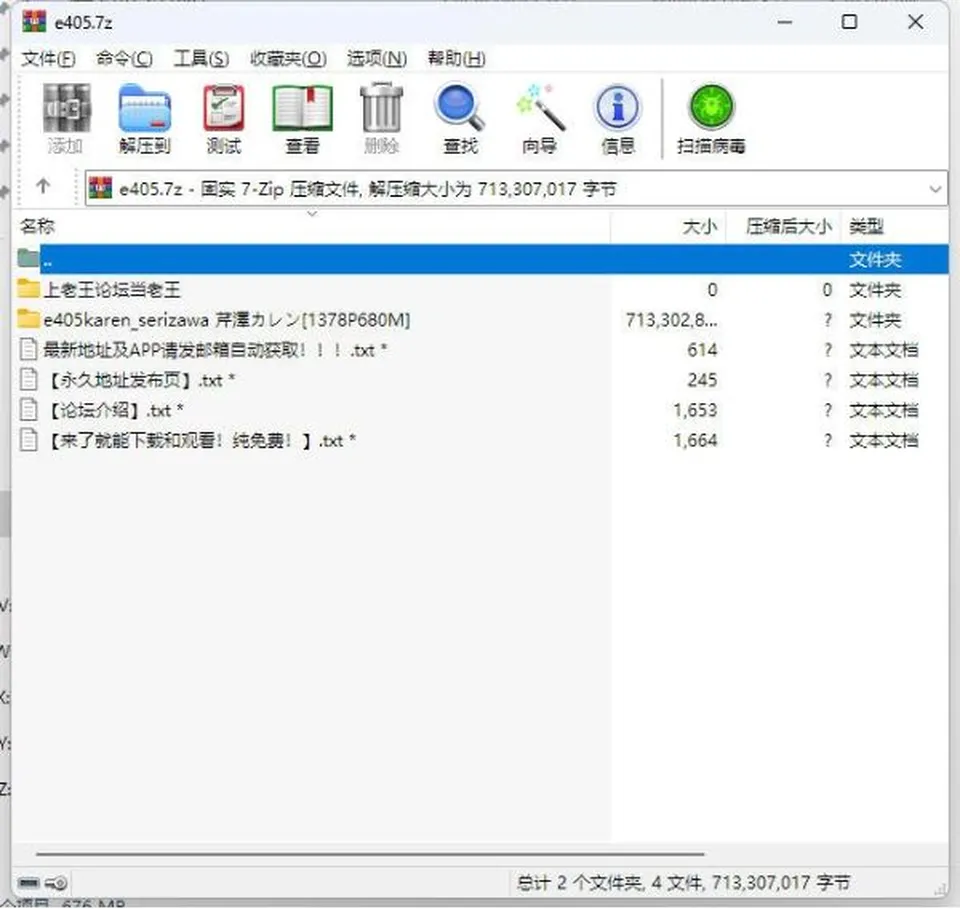Start 扫描病毒 virus scan icon

711,119
